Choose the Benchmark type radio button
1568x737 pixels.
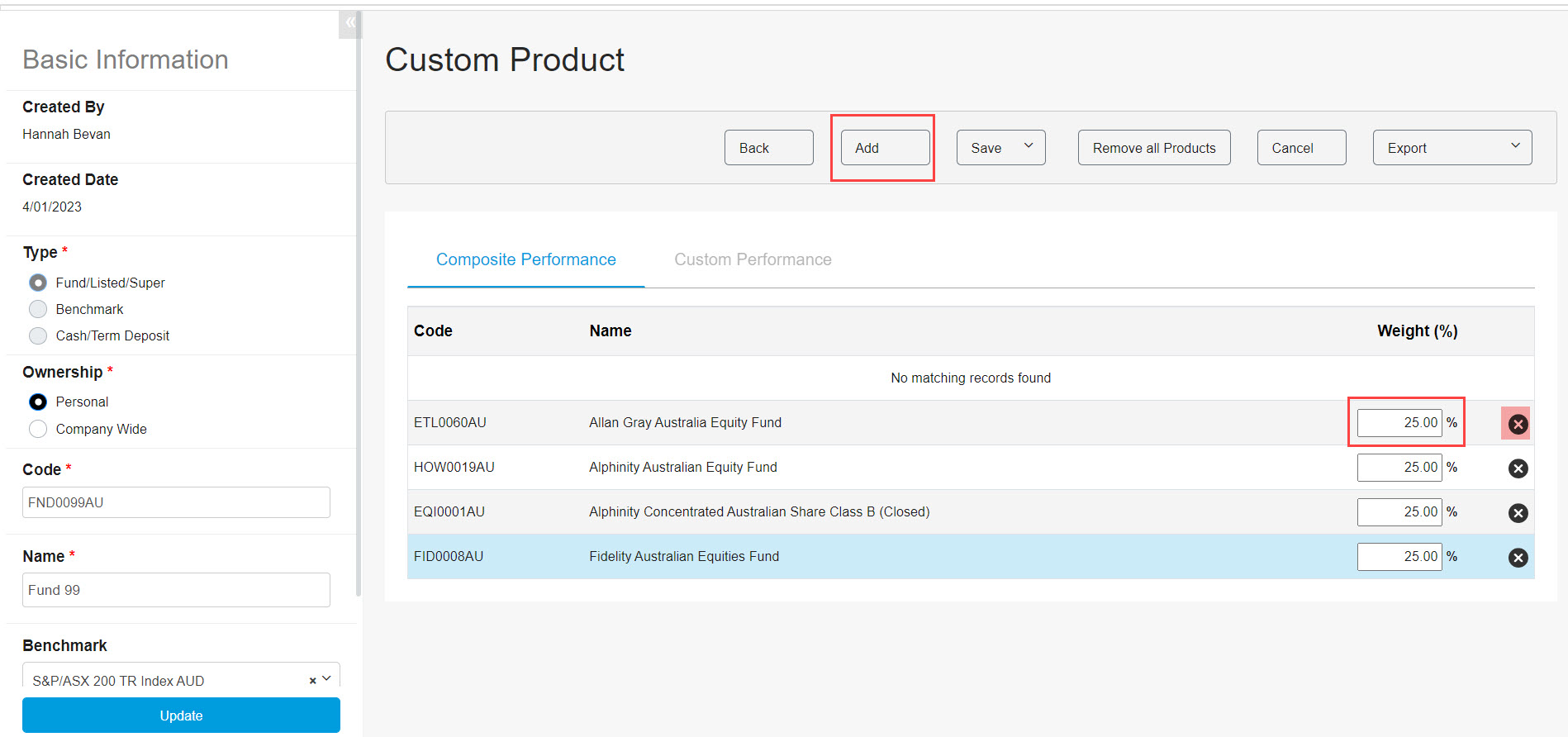38,309
